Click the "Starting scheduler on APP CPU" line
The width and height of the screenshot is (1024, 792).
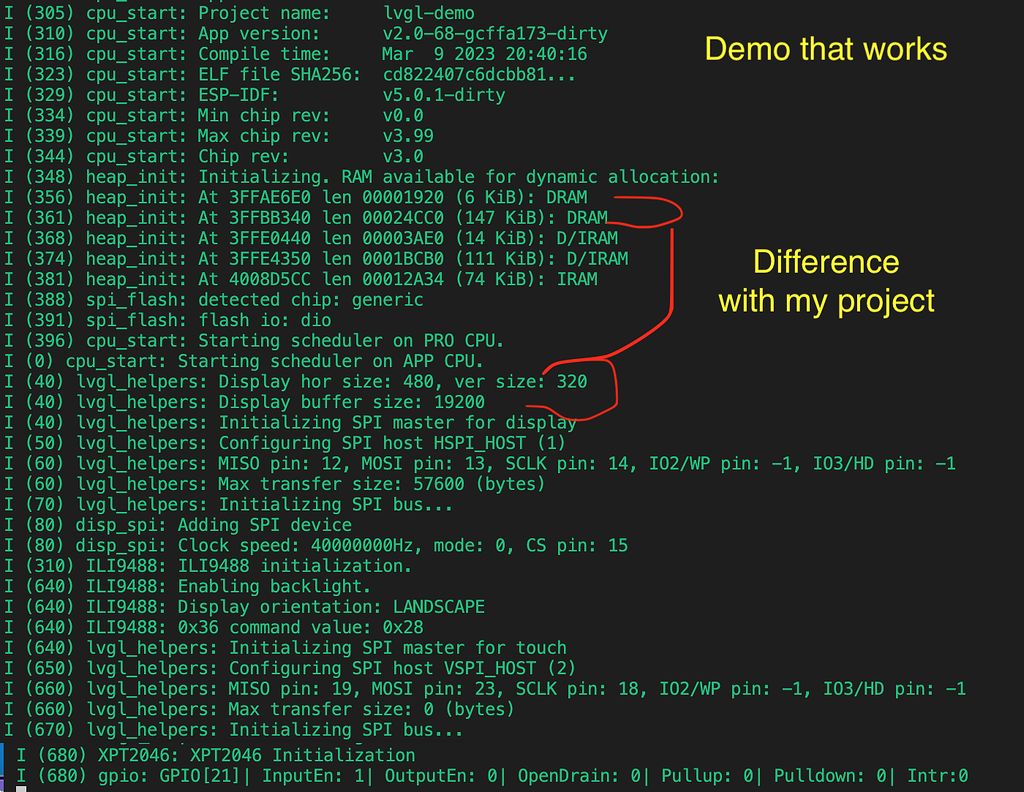click(244, 361)
